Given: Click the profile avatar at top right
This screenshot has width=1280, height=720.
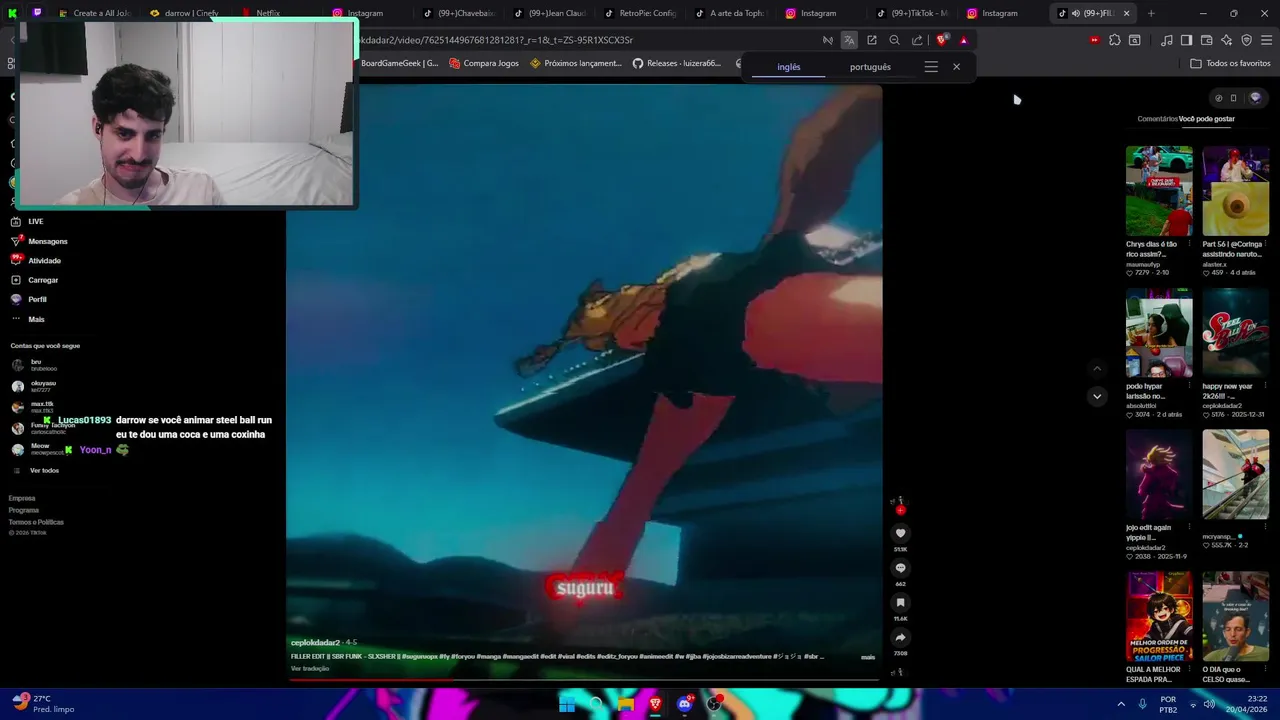Looking at the screenshot, I should pos(1255,98).
